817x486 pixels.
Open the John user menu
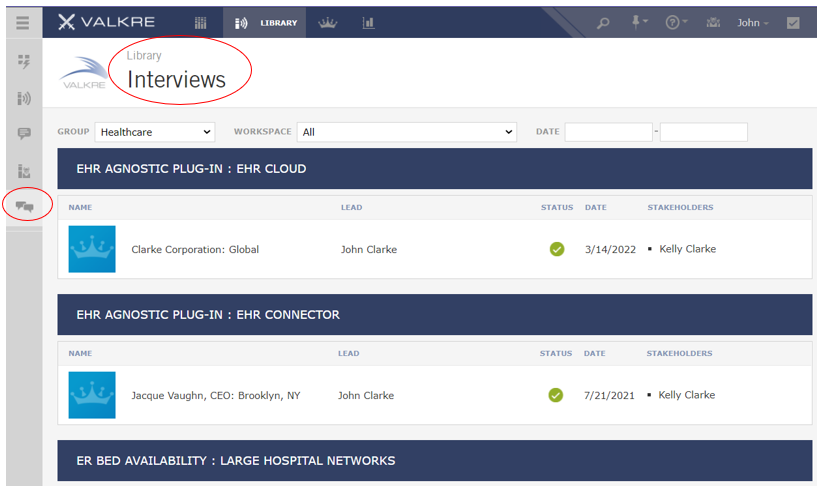click(752, 23)
